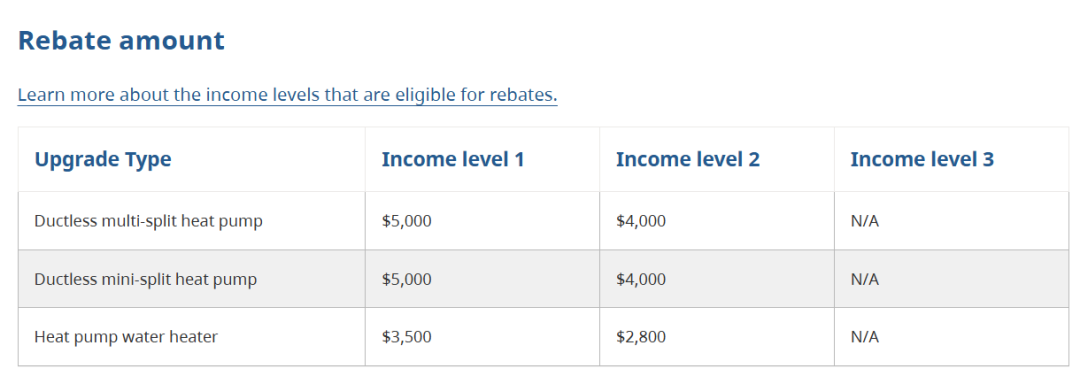Select the Upgrade Type column header
This screenshot has width=1080, height=376.
point(103,160)
